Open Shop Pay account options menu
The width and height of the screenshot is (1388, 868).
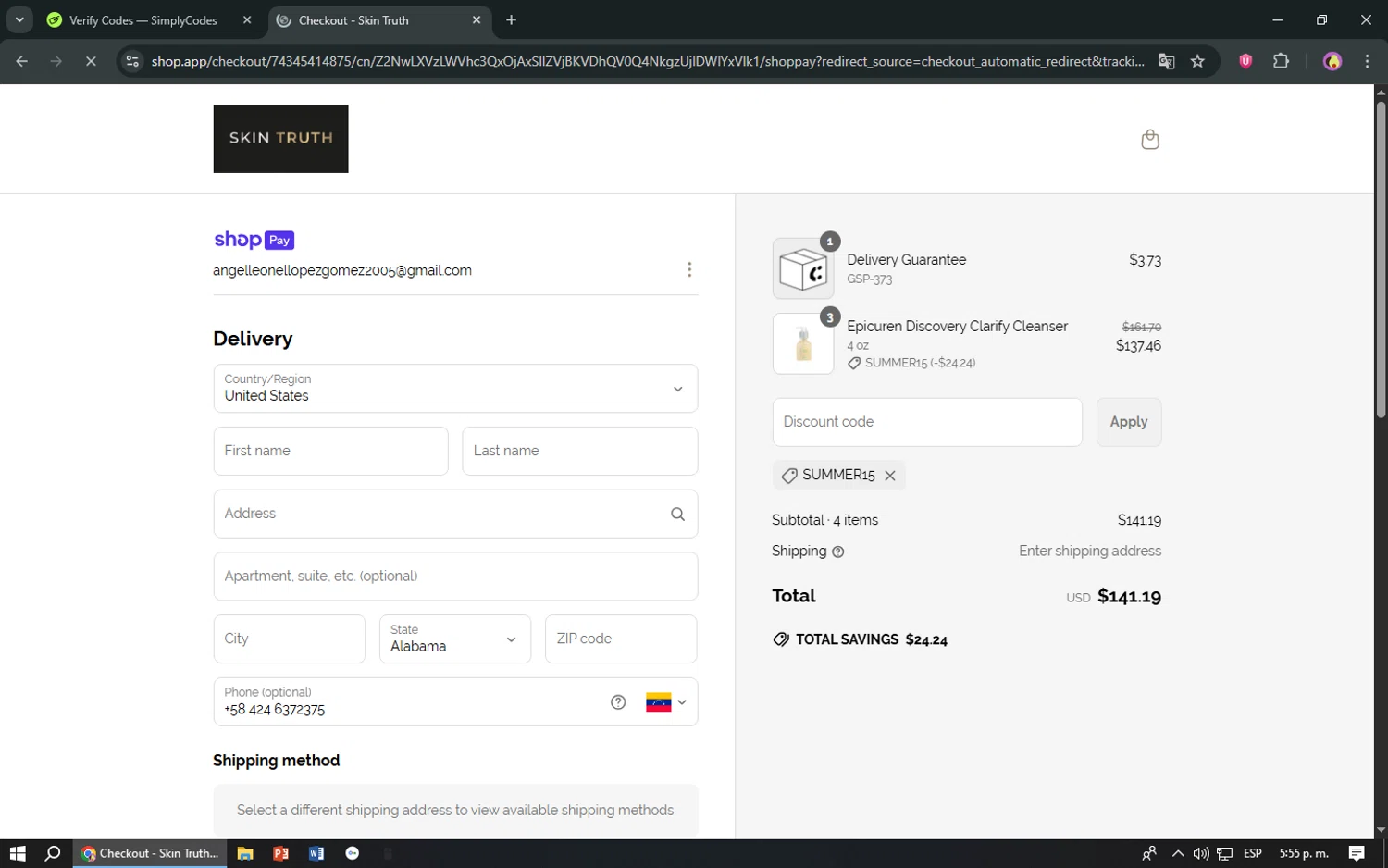[x=688, y=269]
